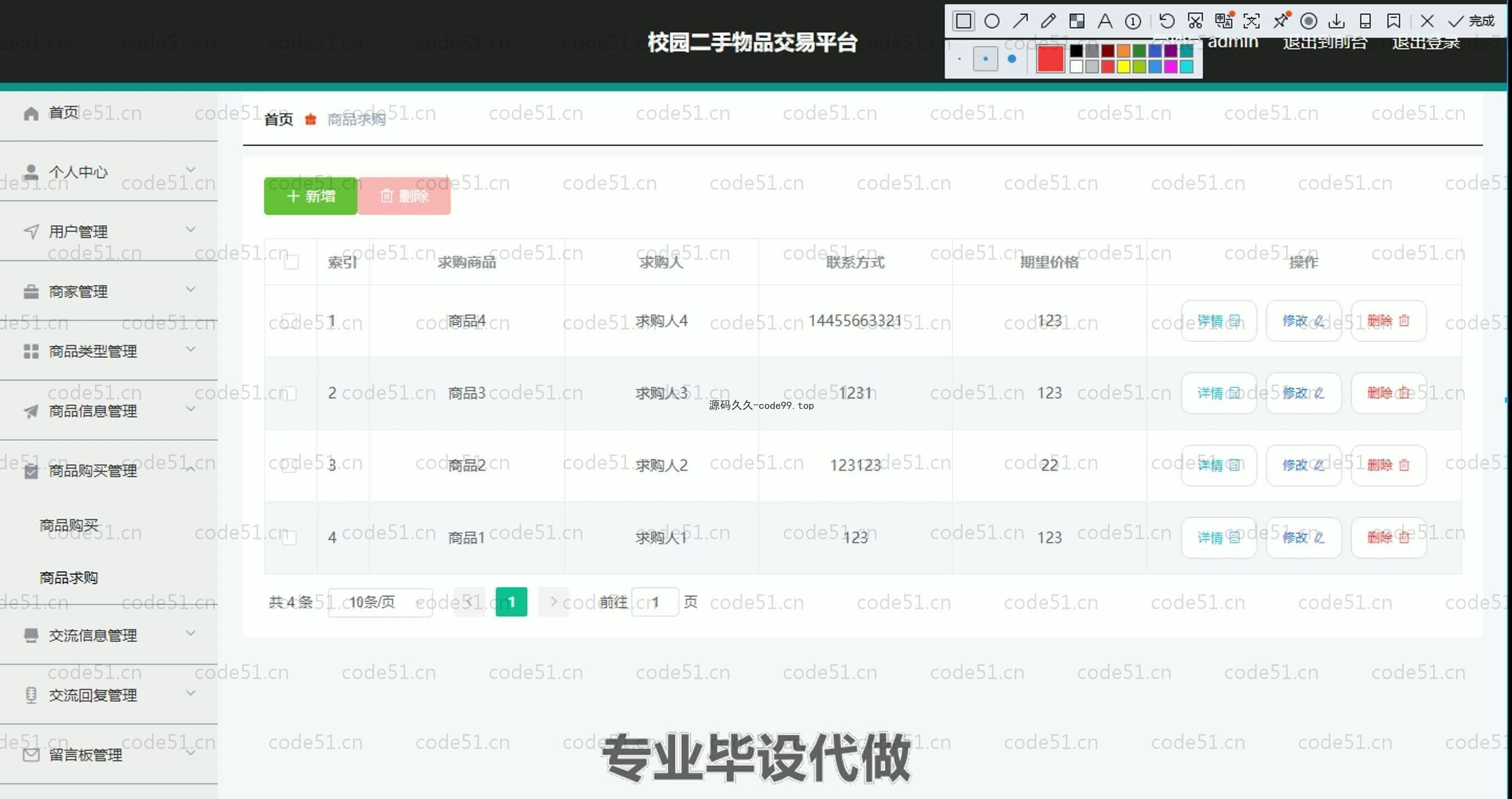Click the home icon in the sidebar
1512x799 pixels.
pyautogui.click(x=31, y=113)
